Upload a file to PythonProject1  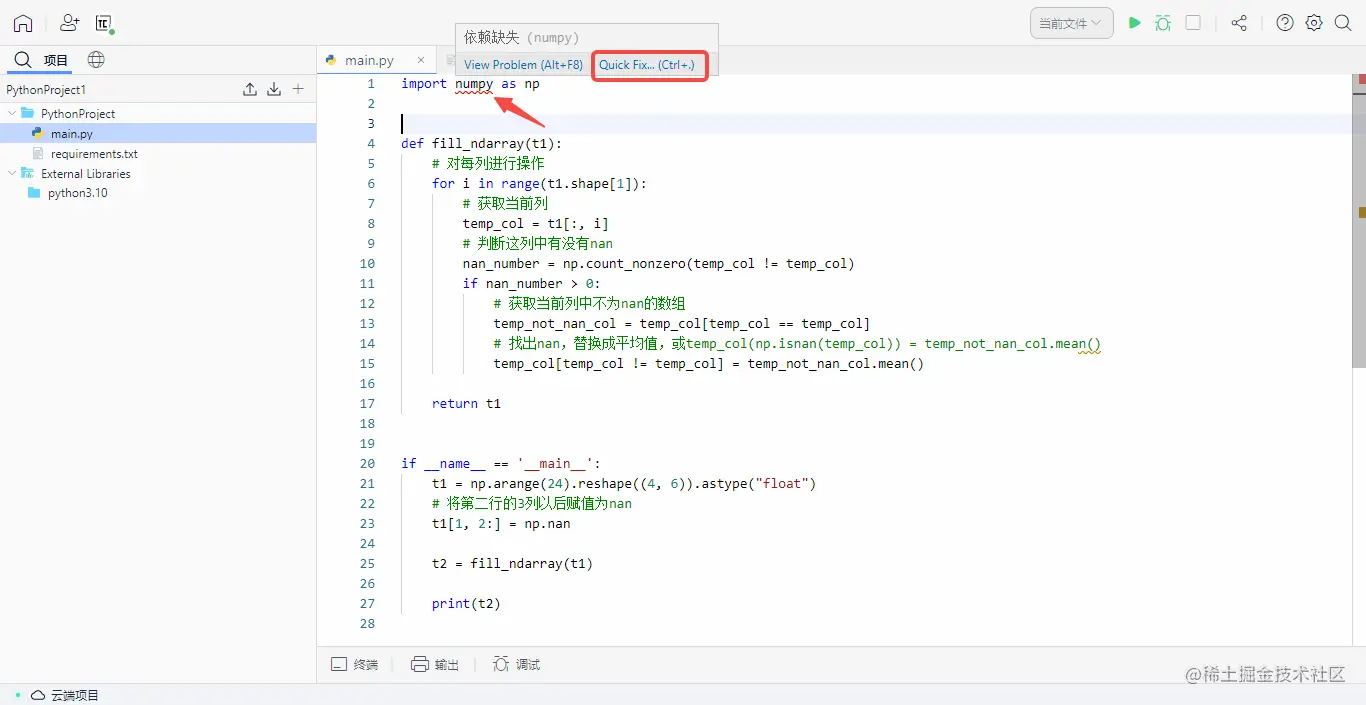[x=250, y=89]
